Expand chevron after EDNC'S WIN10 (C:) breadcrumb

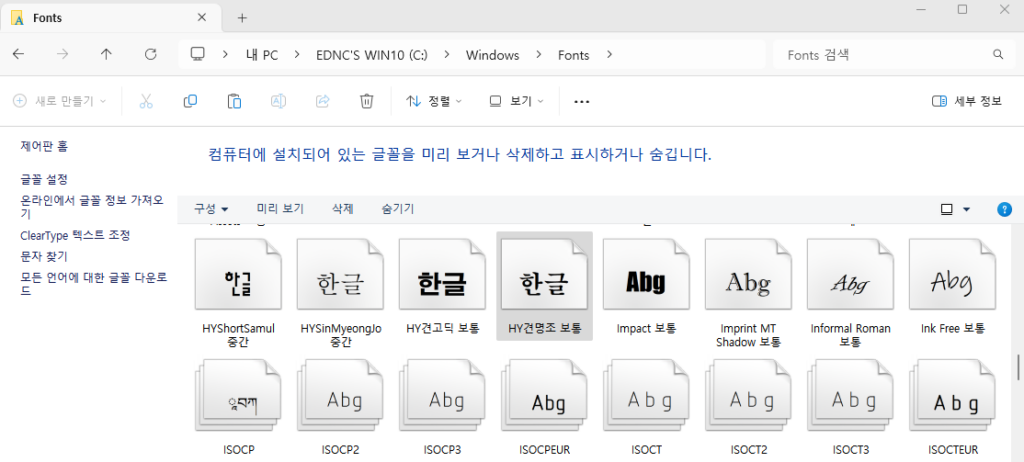click(x=447, y=55)
